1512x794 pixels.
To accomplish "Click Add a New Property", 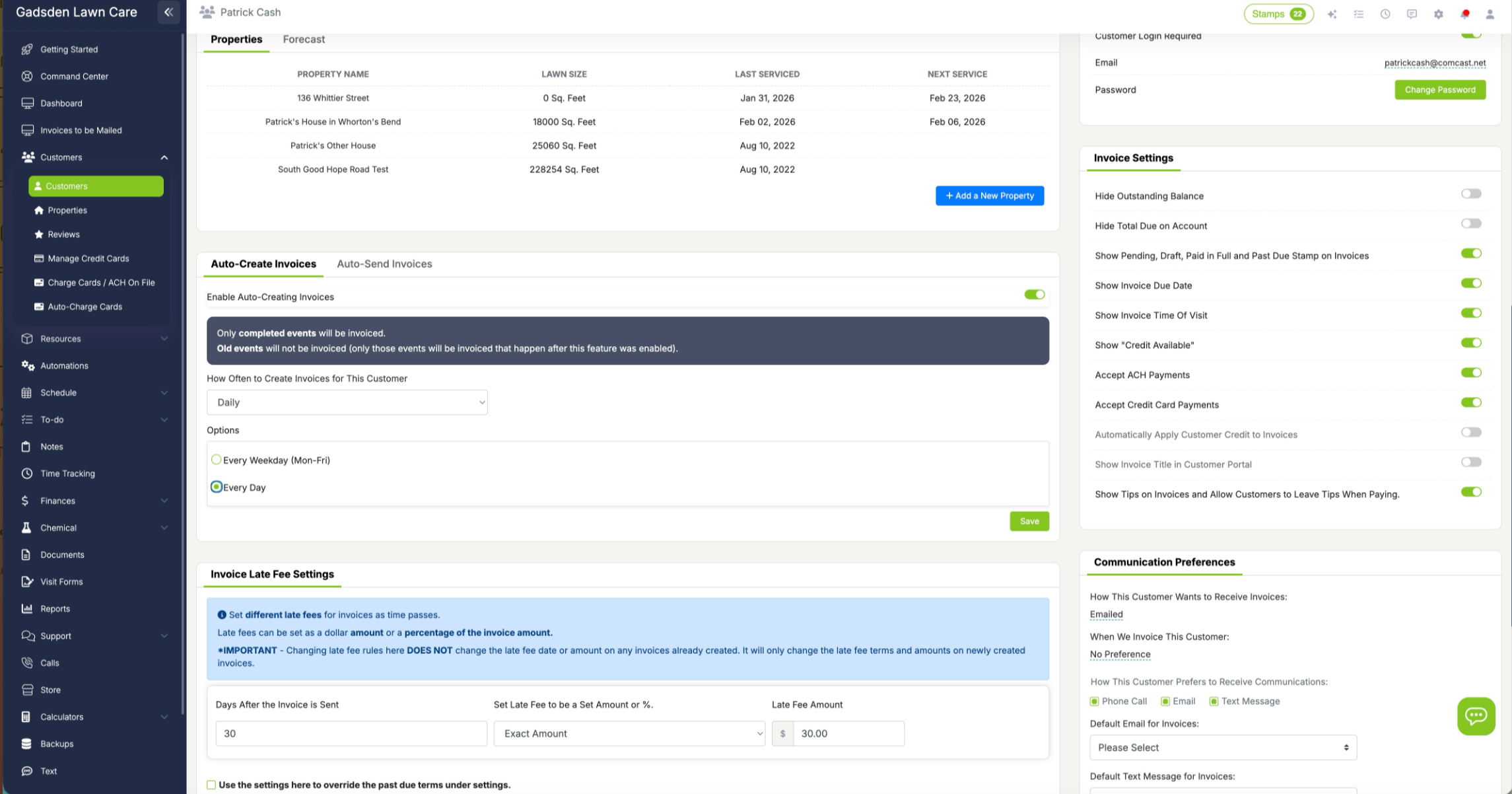I will [x=989, y=196].
